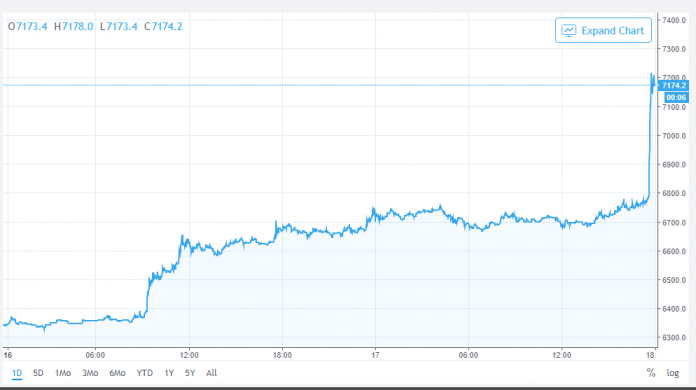Screen dimensions: 696x390
Task: Select the 5D time range
Action: tap(38, 373)
